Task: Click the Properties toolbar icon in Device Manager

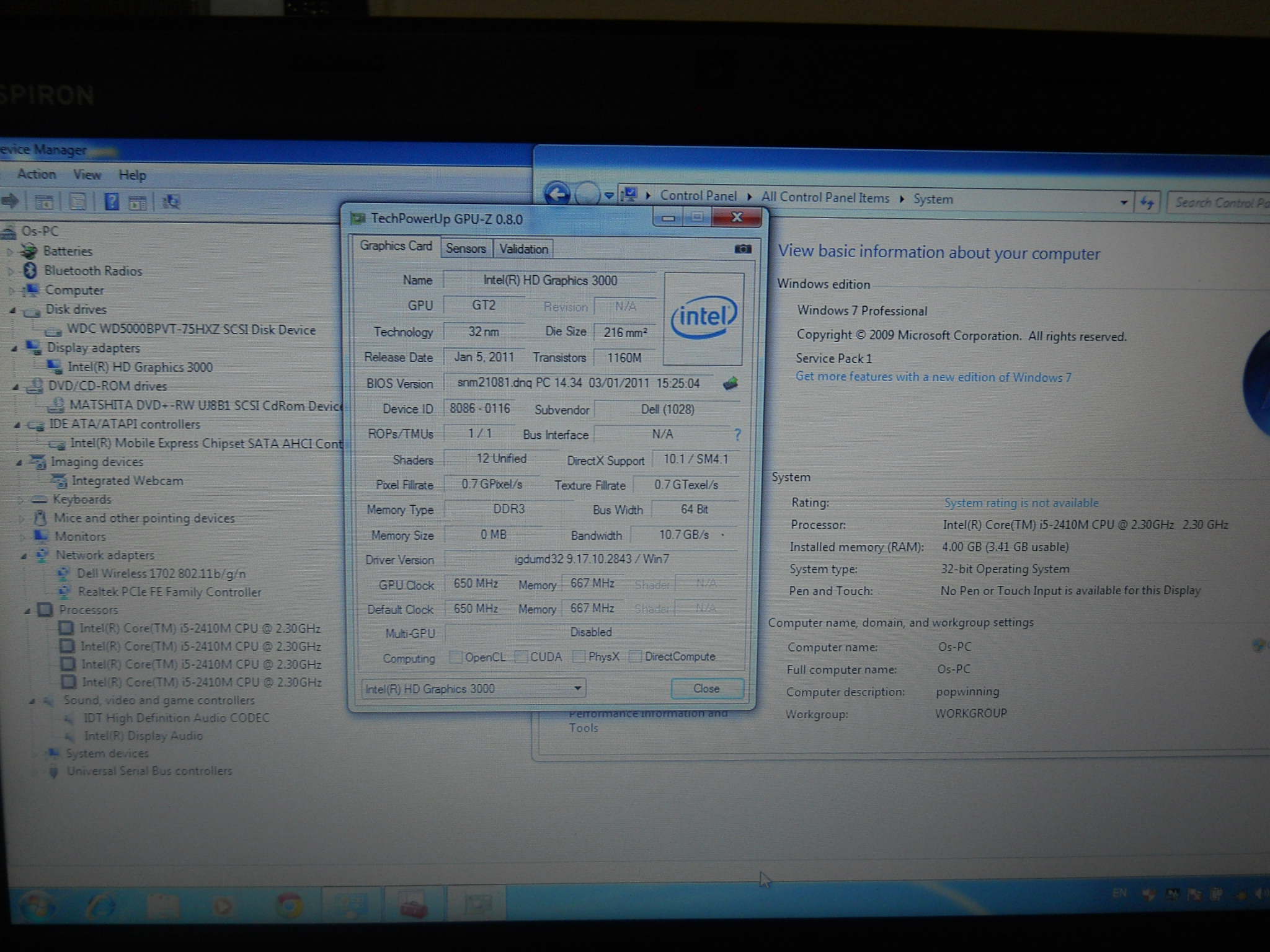Action: point(78,201)
